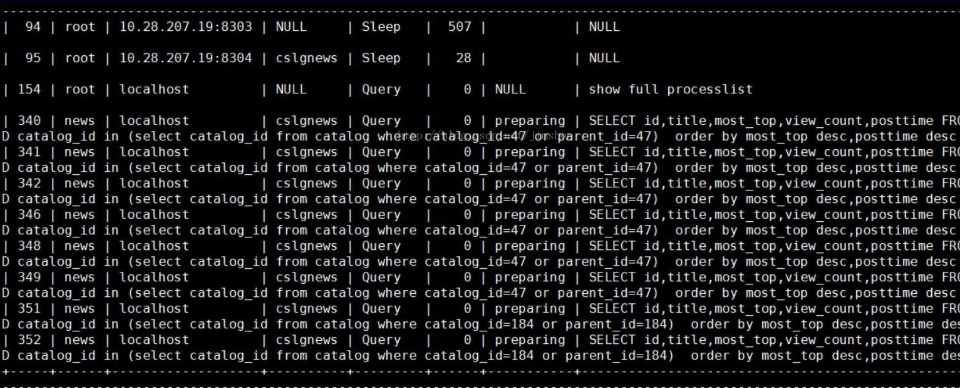The width and height of the screenshot is (961, 388).
Task: Click the 'preparing' state in row 340
Action: (x=530, y=121)
